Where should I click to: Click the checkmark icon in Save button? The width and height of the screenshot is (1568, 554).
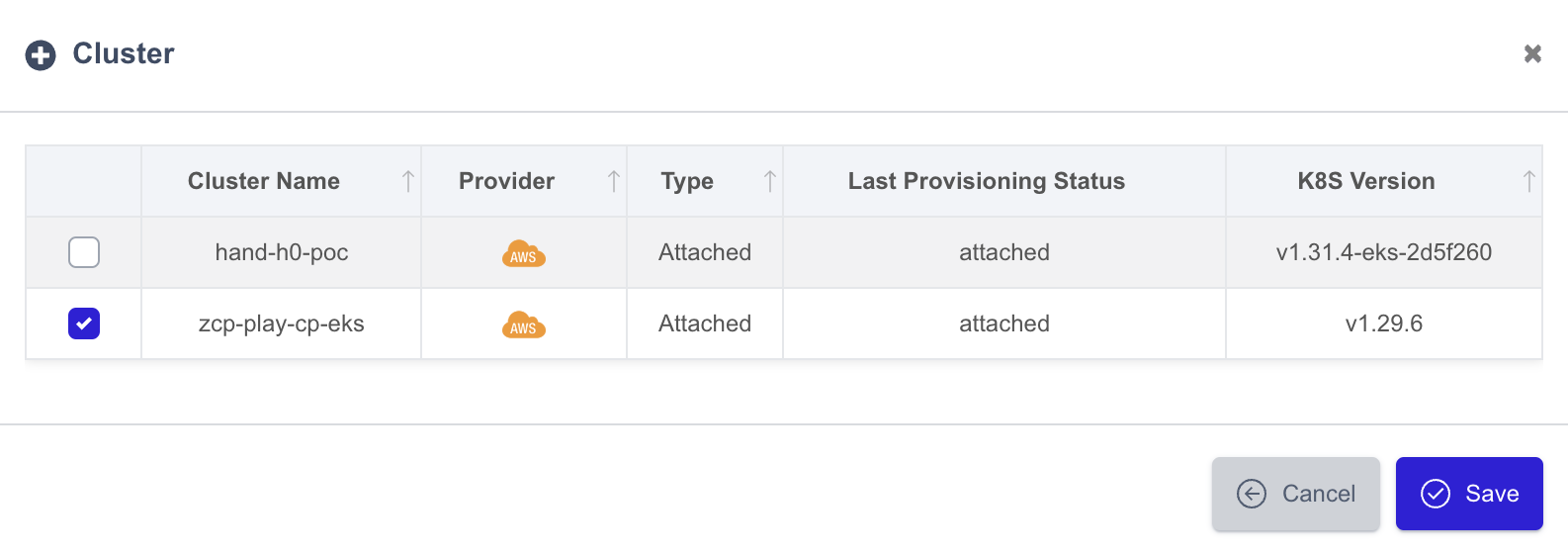[1436, 494]
